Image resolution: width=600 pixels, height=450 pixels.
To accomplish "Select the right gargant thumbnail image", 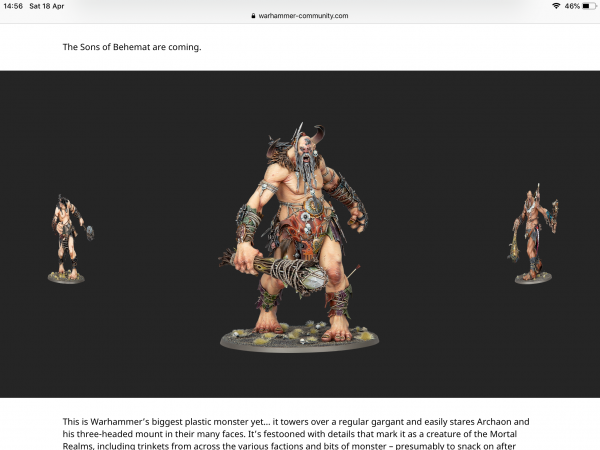I will pos(534,238).
